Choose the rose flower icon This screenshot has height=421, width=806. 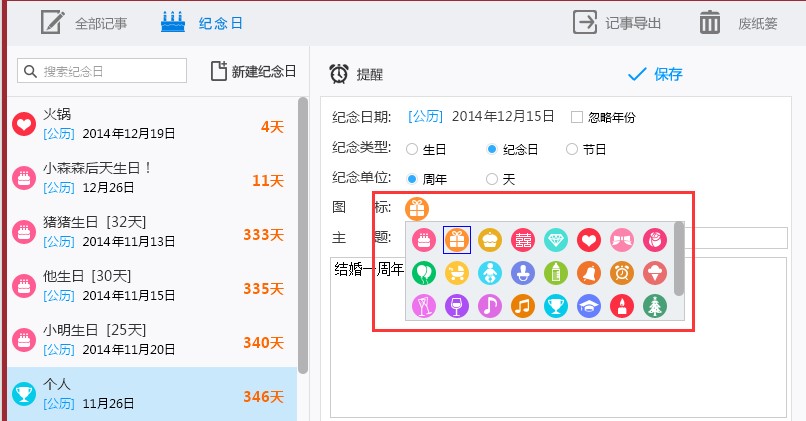654,240
